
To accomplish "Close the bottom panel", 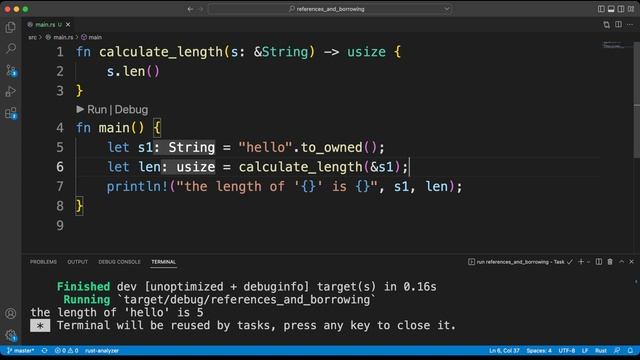I will pos(631,262).
